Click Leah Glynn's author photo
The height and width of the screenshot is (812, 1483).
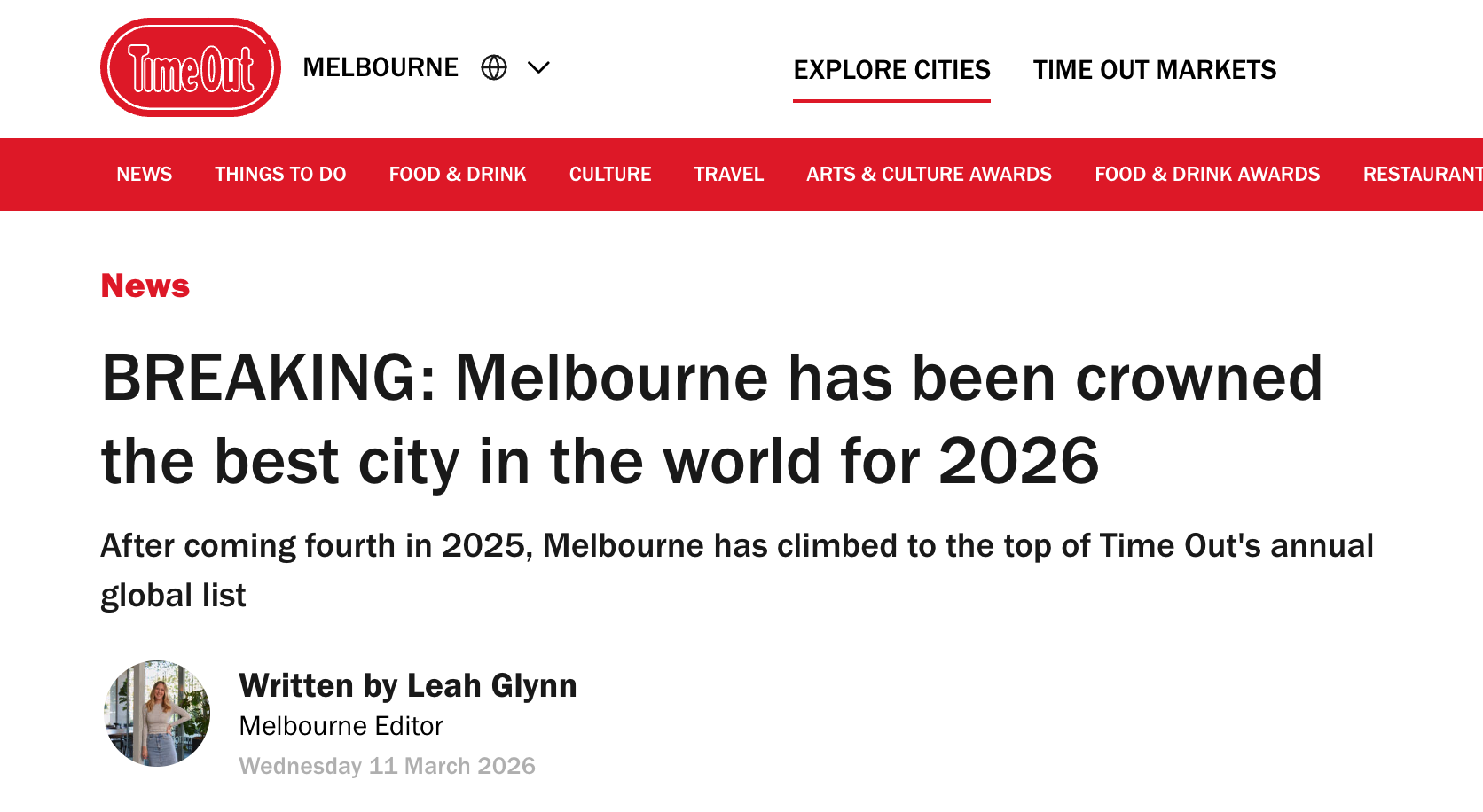coord(158,713)
